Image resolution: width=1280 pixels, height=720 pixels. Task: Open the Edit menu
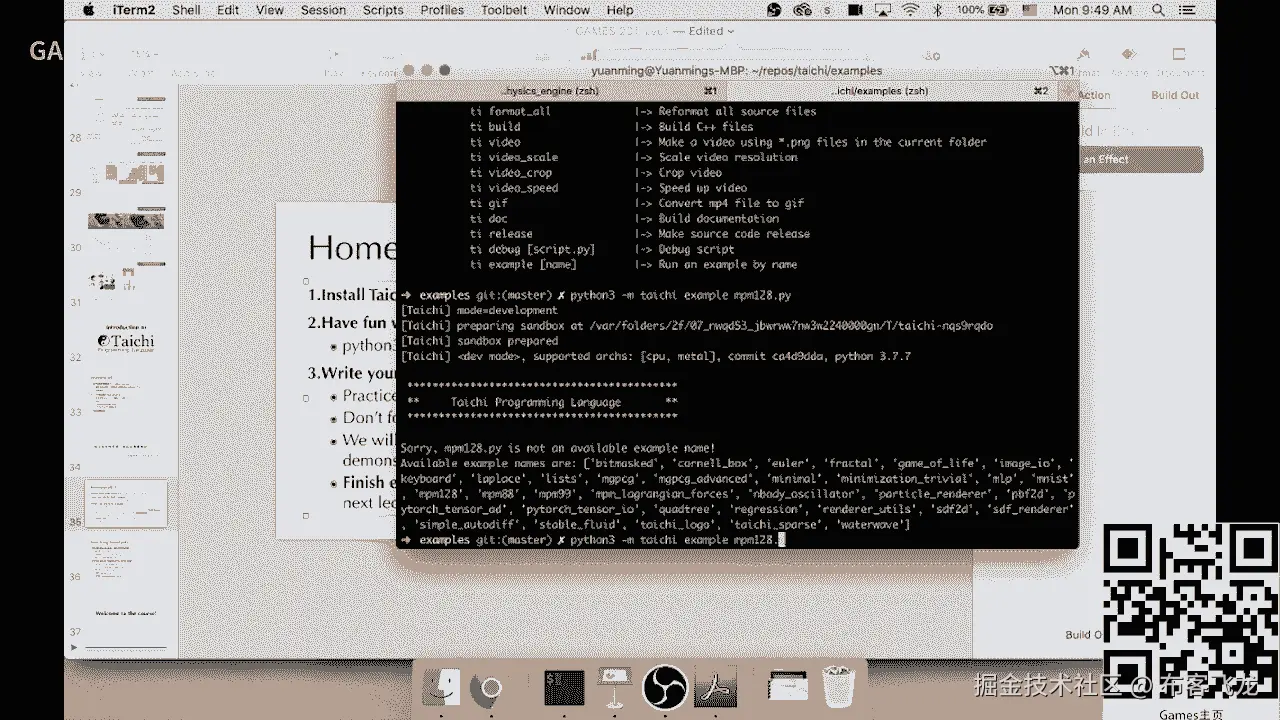(228, 10)
